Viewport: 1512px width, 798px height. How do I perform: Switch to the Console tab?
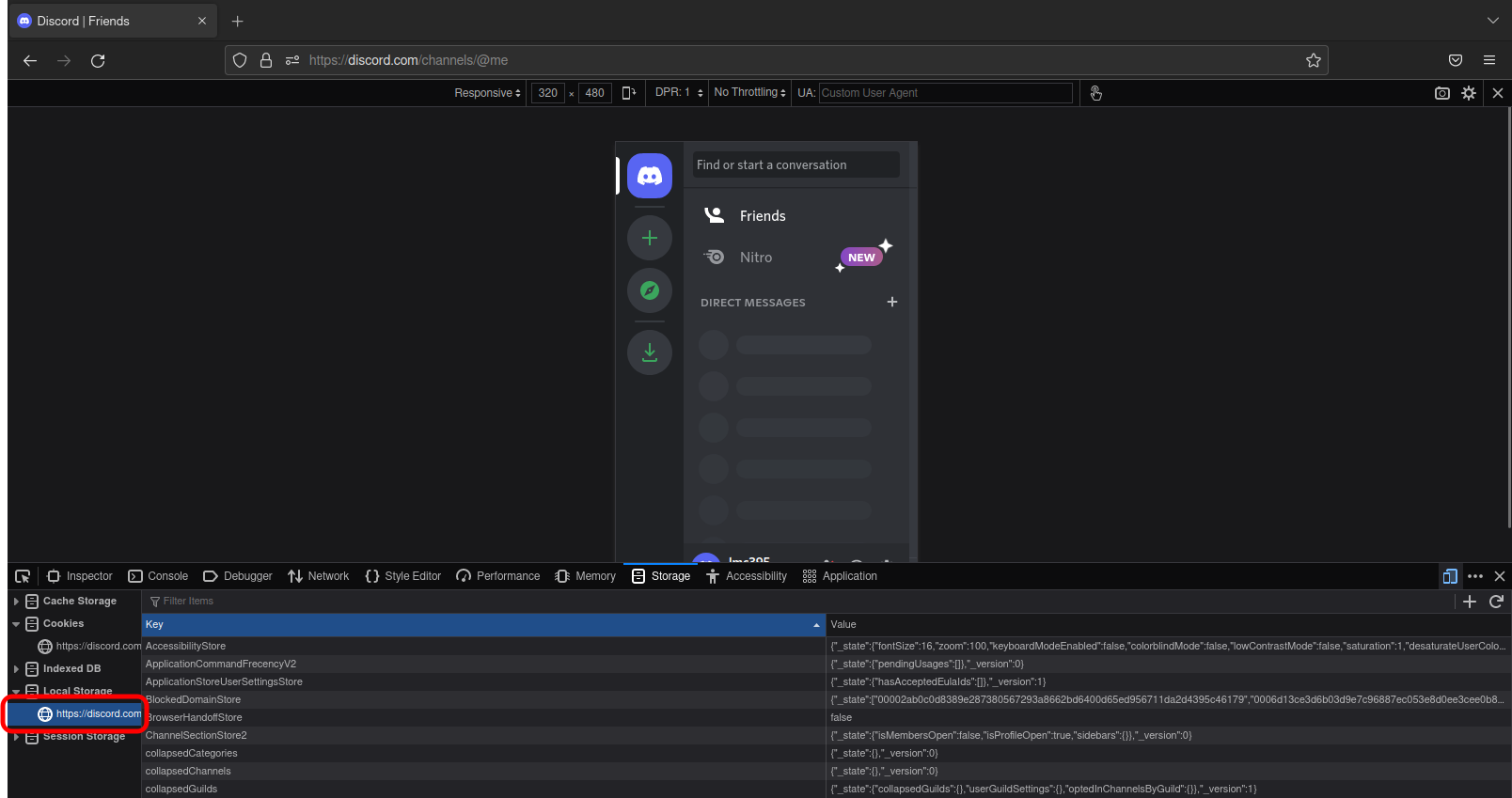(158, 576)
